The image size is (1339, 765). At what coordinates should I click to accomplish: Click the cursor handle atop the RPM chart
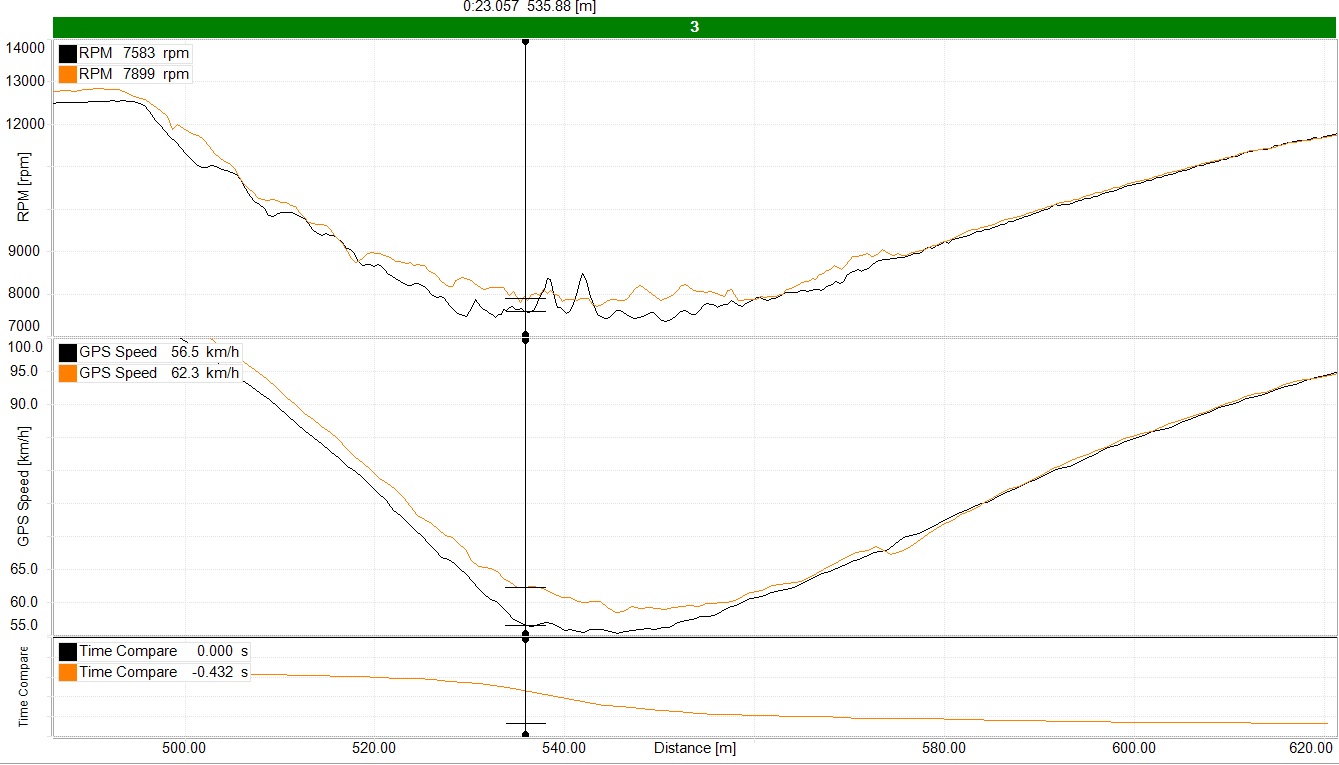(x=525, y=42)
